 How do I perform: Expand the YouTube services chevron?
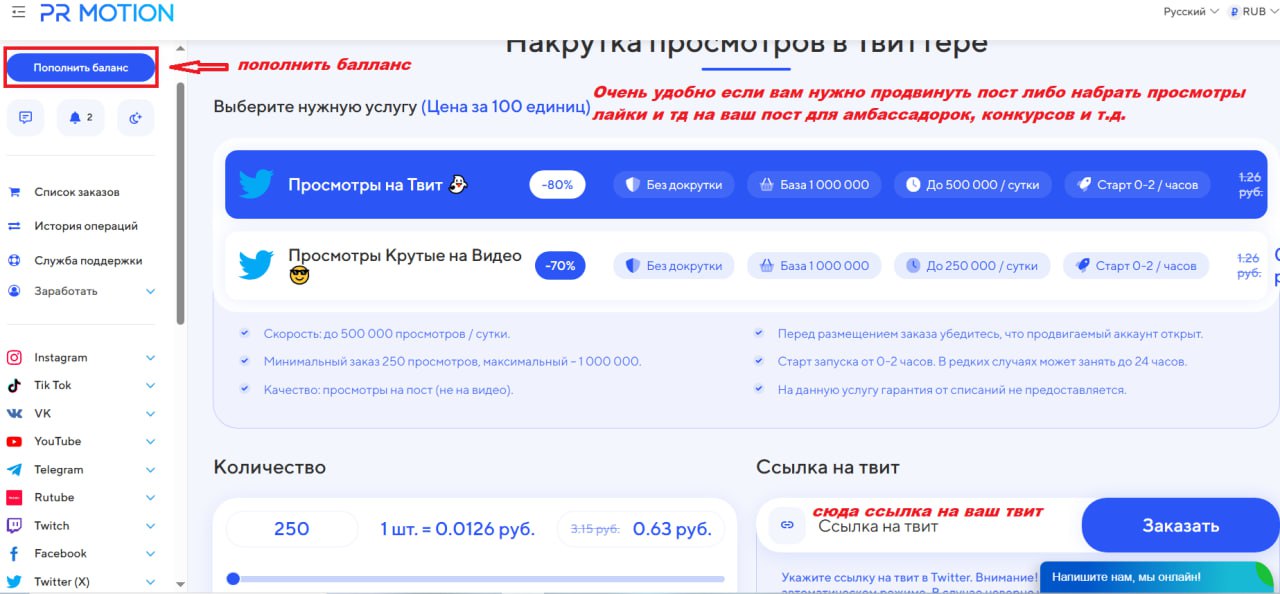[151, 441]
